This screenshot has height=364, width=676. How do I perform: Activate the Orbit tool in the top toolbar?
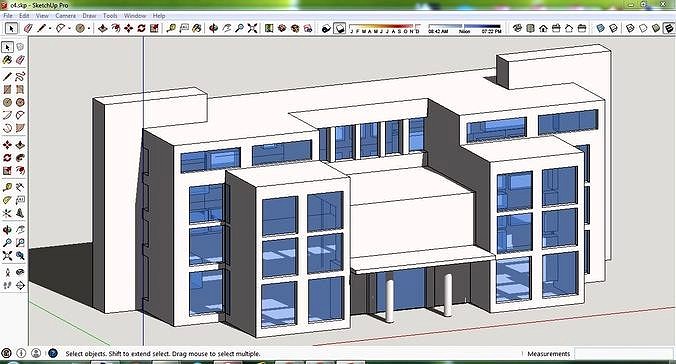(x=213, y=28)
